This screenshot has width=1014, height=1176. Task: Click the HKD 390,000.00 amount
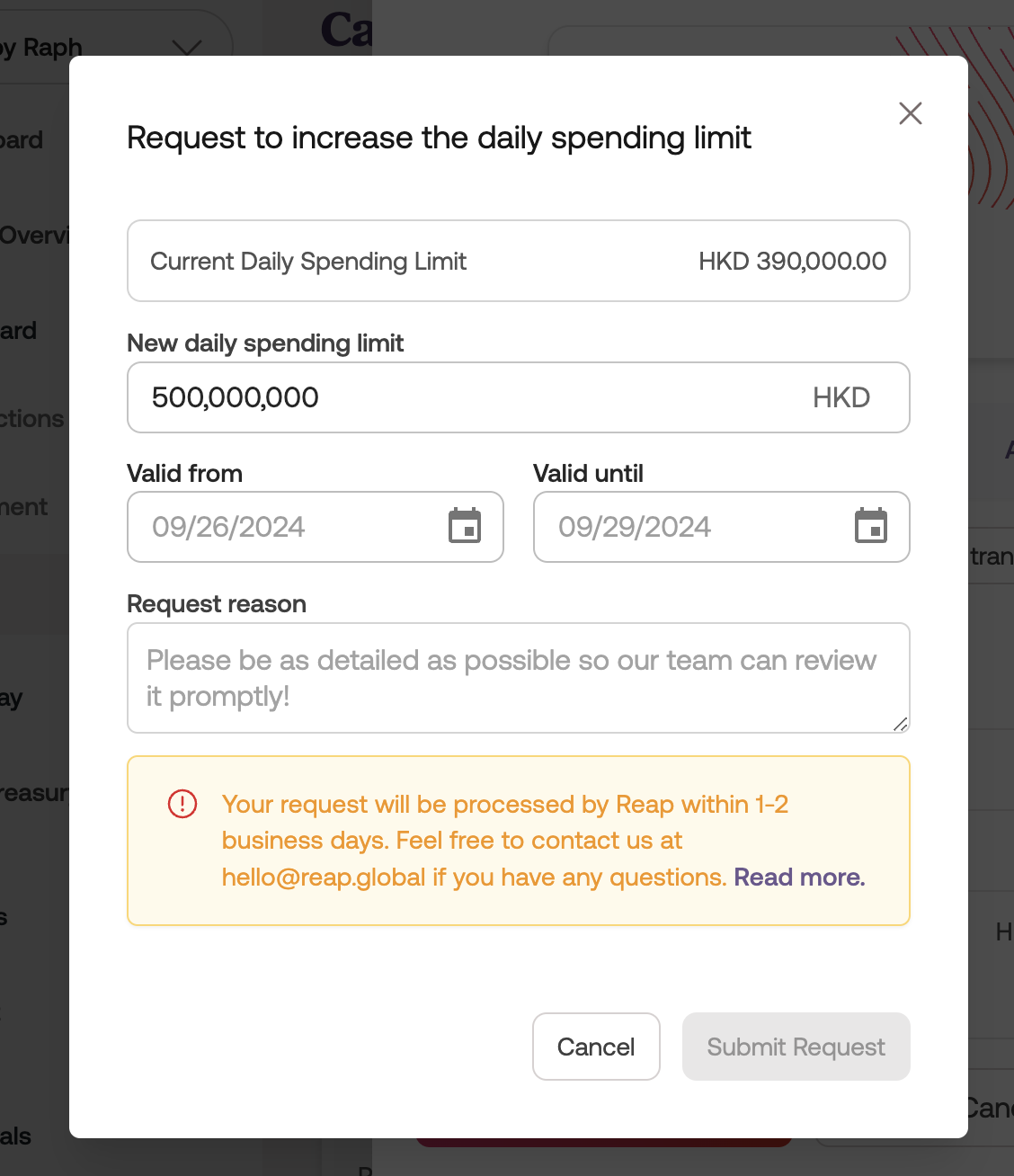pos(792,262)
